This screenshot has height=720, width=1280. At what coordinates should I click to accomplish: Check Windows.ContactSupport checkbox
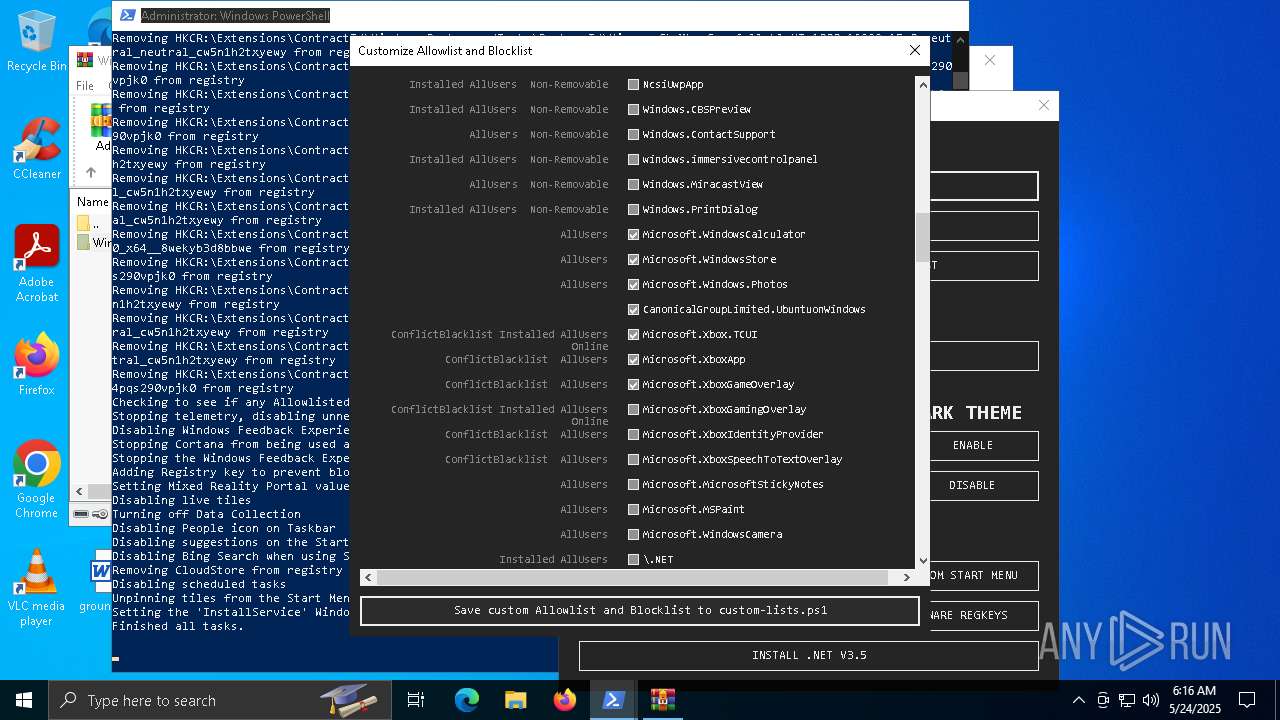pos(633,134)
